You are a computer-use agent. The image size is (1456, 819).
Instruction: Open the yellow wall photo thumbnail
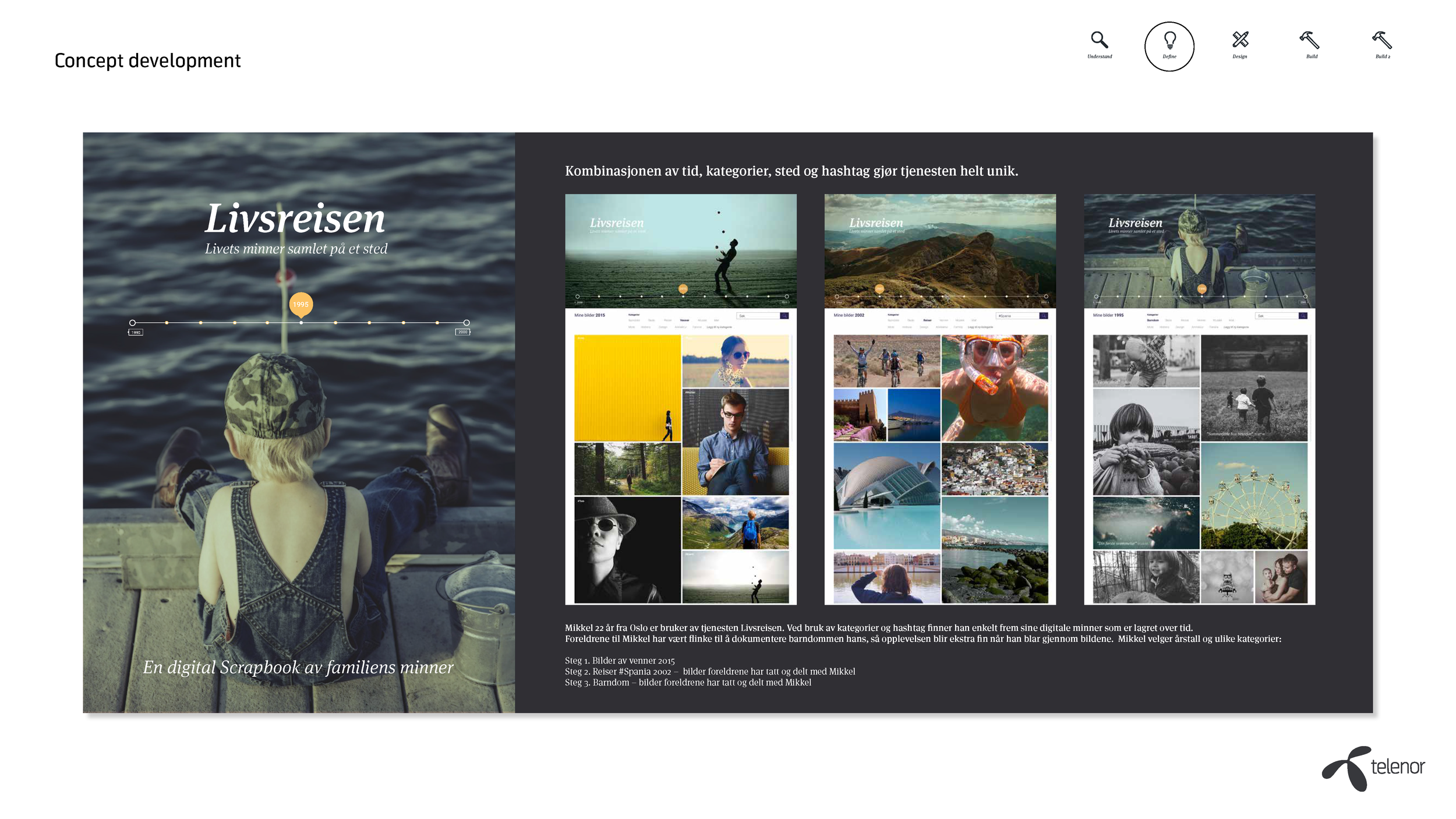tap(627, 388)
